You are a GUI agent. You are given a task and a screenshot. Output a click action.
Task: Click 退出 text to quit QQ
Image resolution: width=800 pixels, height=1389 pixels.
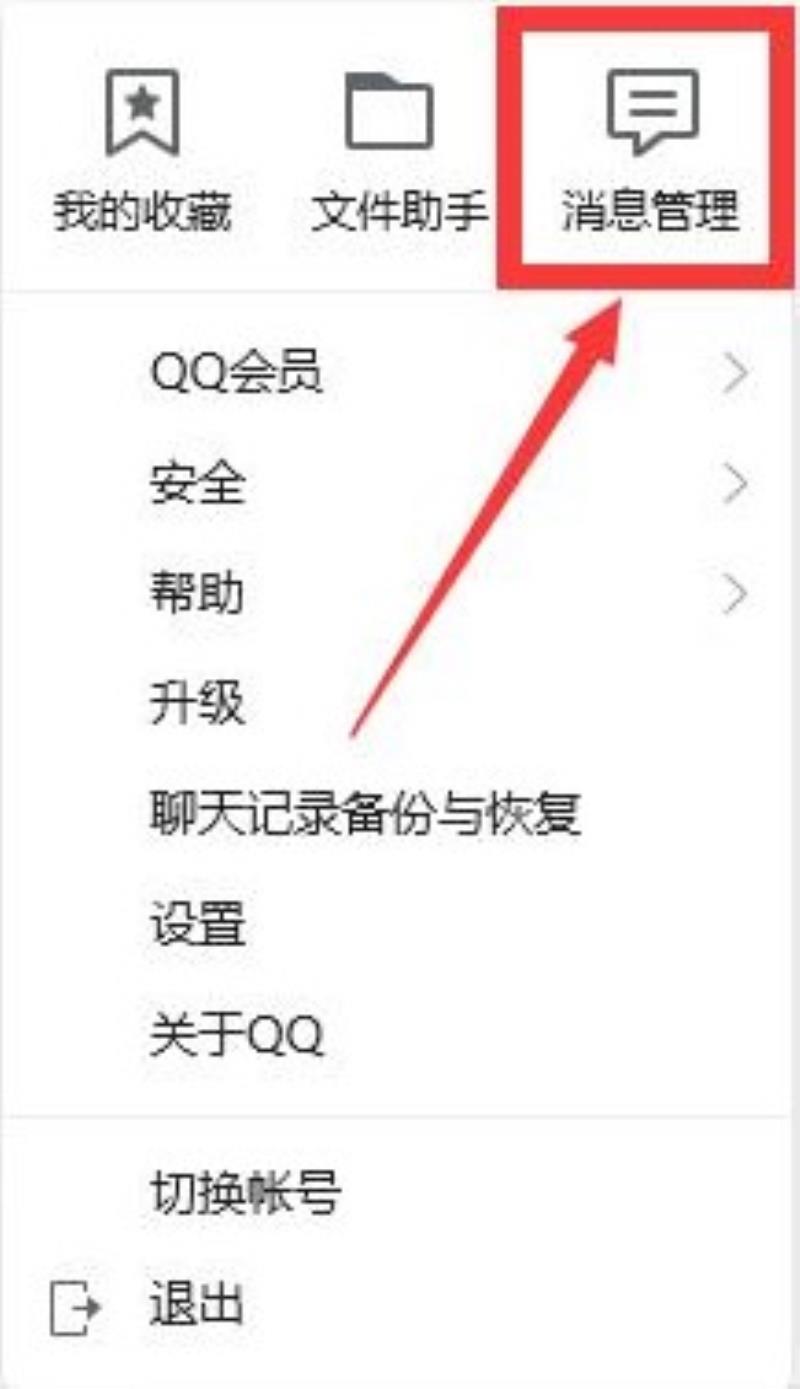pos(196,1305)
